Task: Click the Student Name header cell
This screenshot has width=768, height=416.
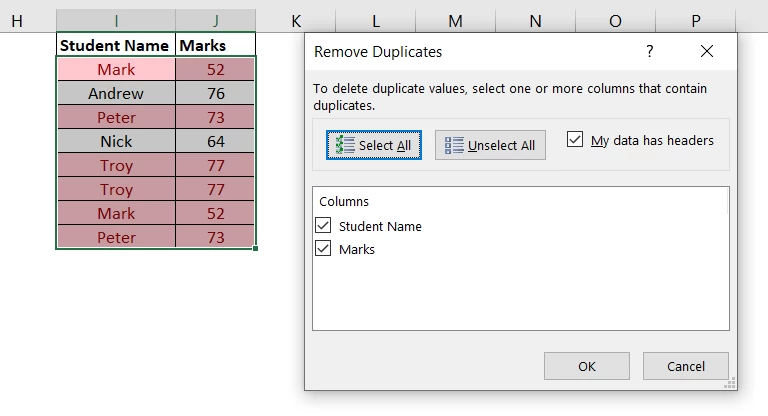Action: tap(116, 45)
